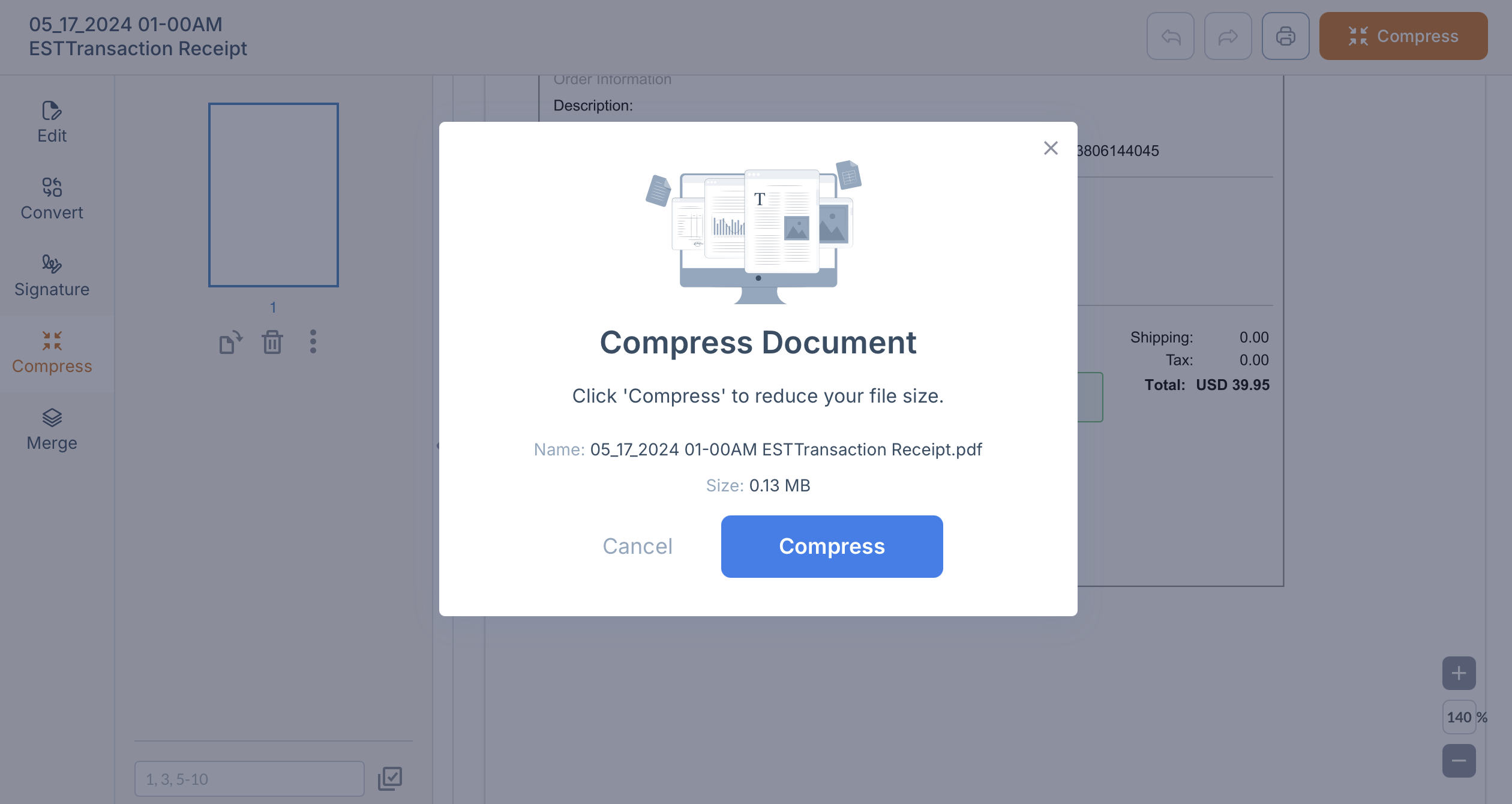The height and width of the screenshot is (804, 1512).
Task: Click the page range input field
Action: point(249,779)
